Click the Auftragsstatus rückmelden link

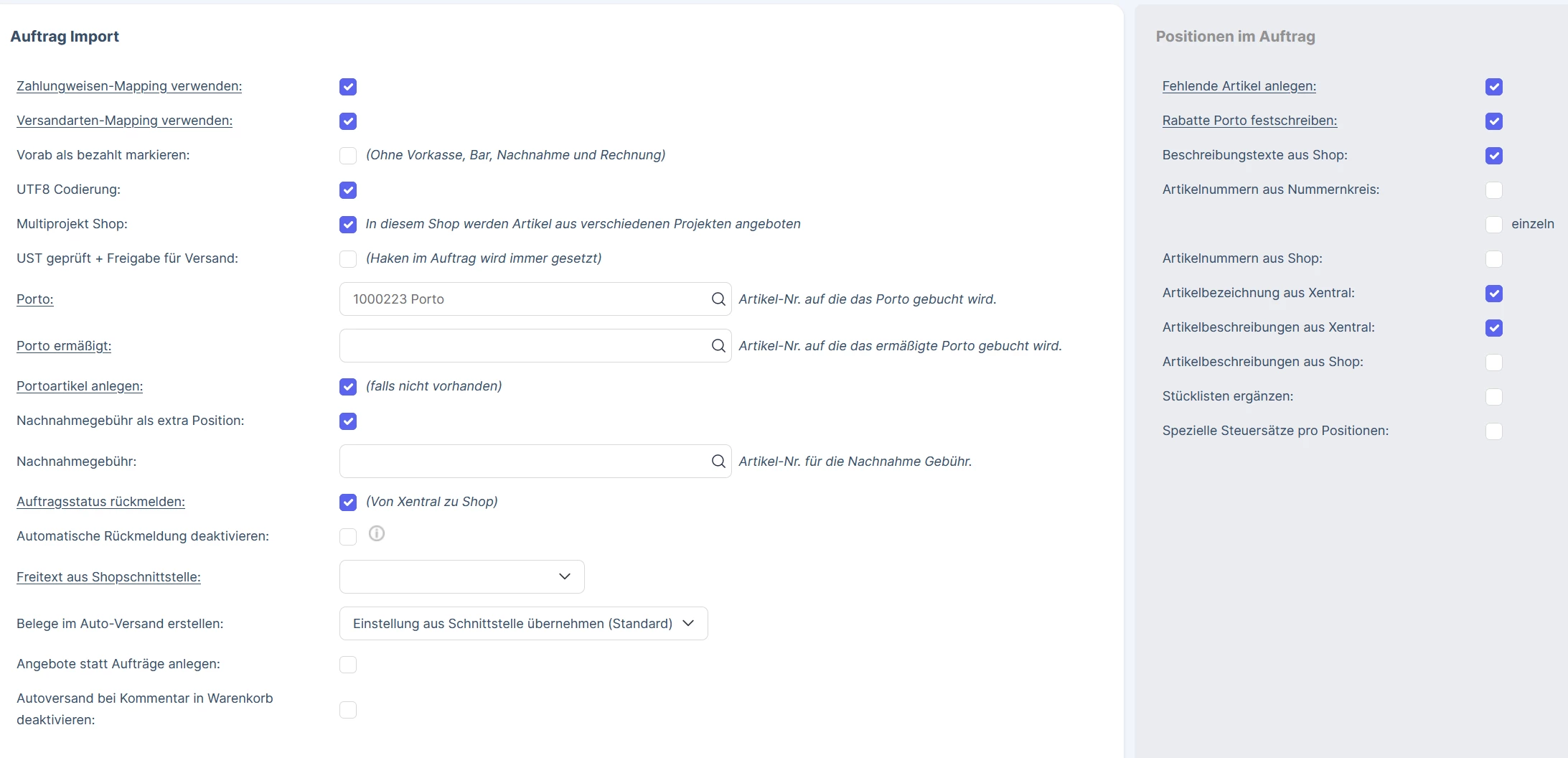(101, 502)
